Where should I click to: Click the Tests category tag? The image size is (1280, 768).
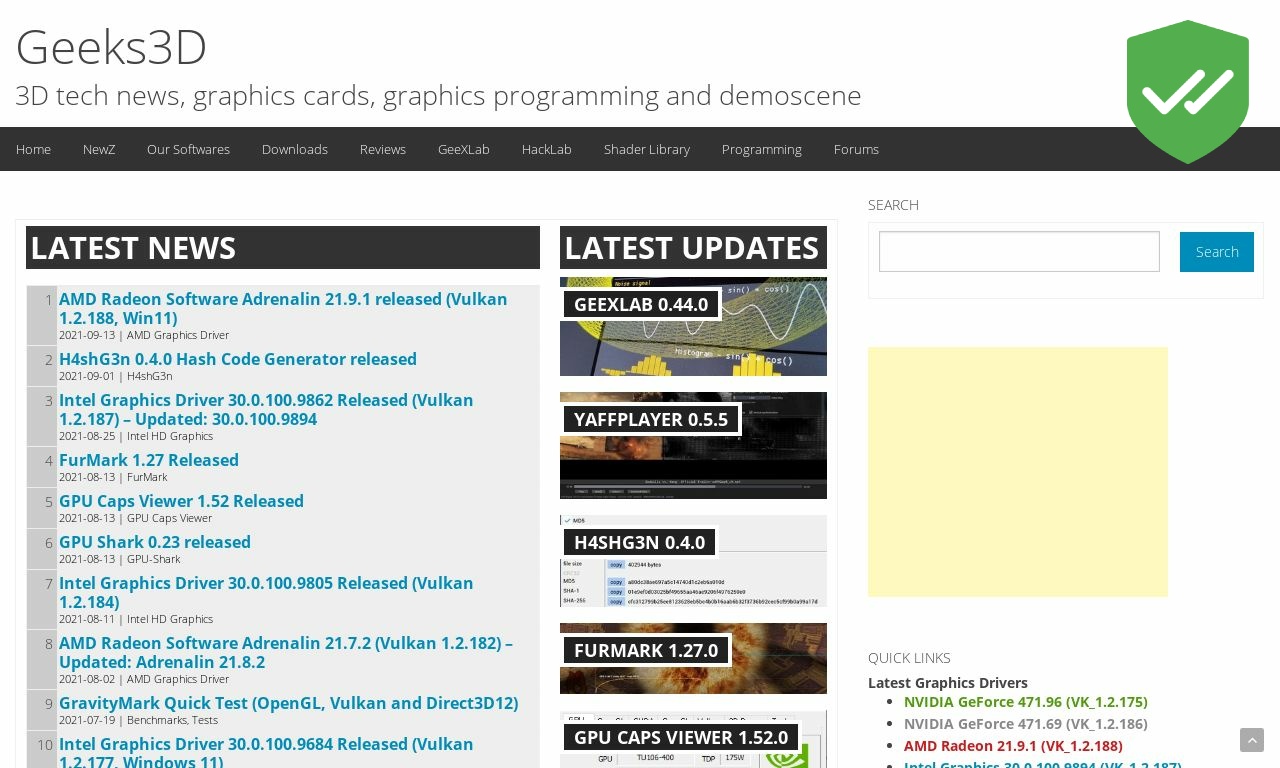205,720
